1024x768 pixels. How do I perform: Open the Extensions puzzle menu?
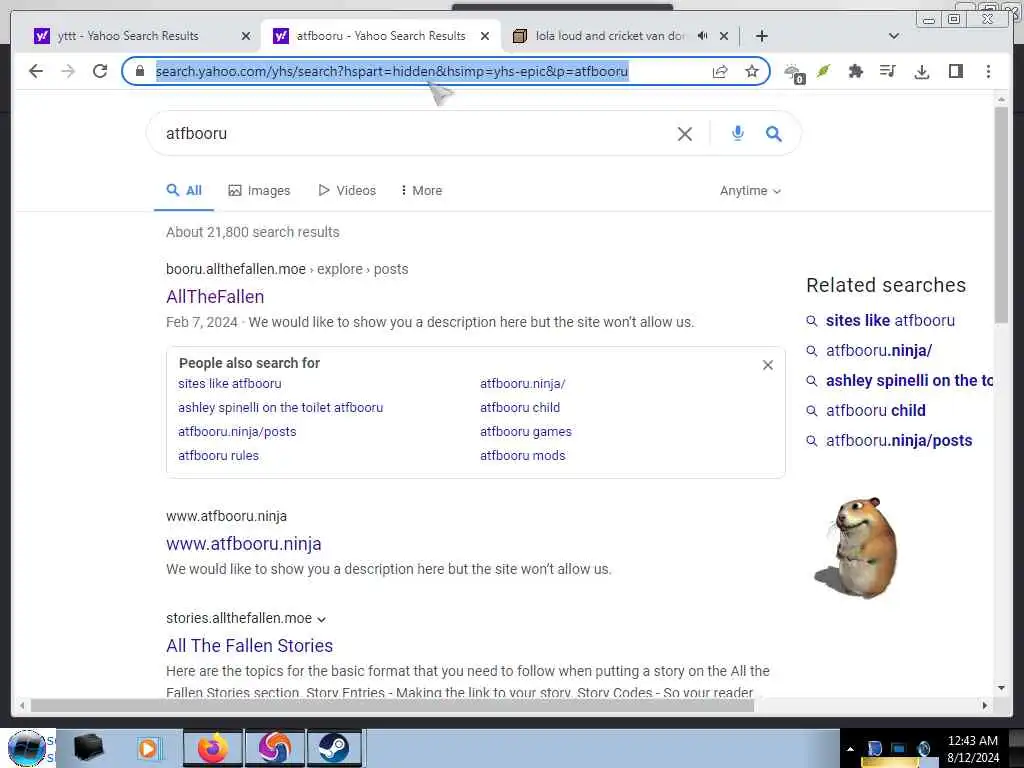click(856, 71)
